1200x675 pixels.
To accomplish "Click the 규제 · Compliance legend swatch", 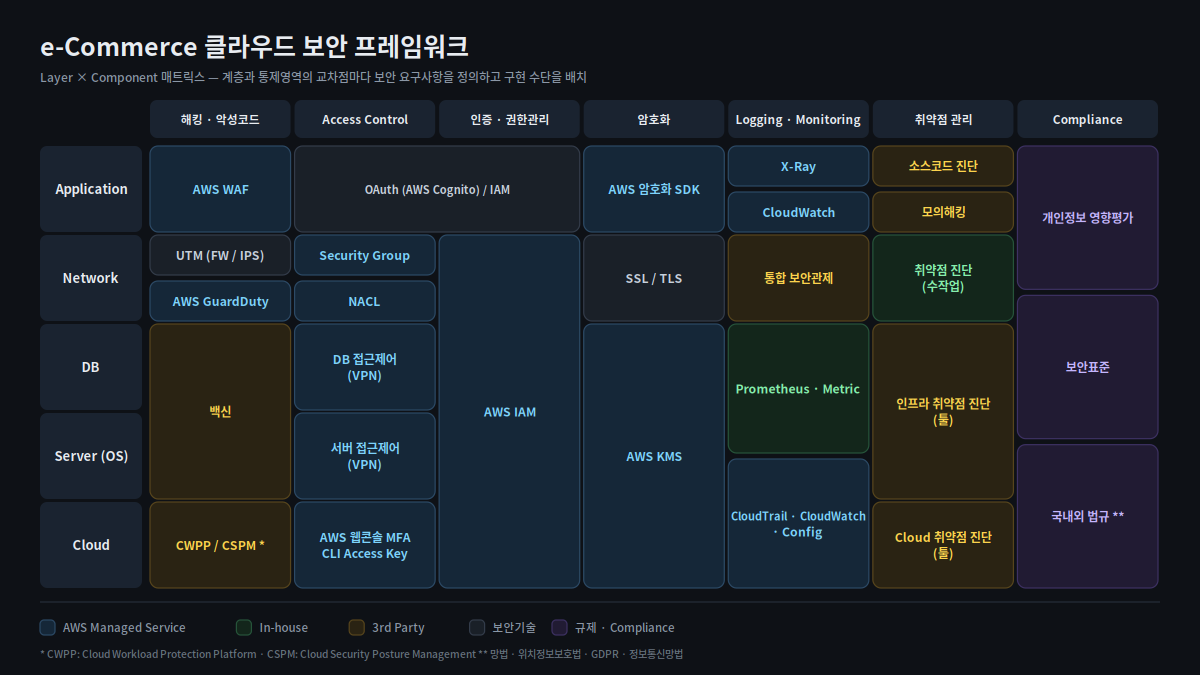I will click(x=560, y=628).
